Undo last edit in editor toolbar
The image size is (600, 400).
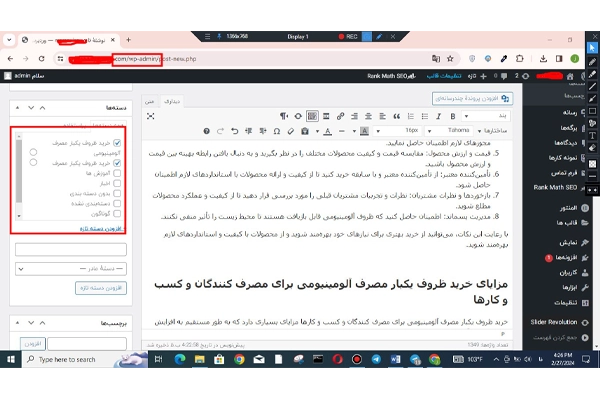(235, 131)
